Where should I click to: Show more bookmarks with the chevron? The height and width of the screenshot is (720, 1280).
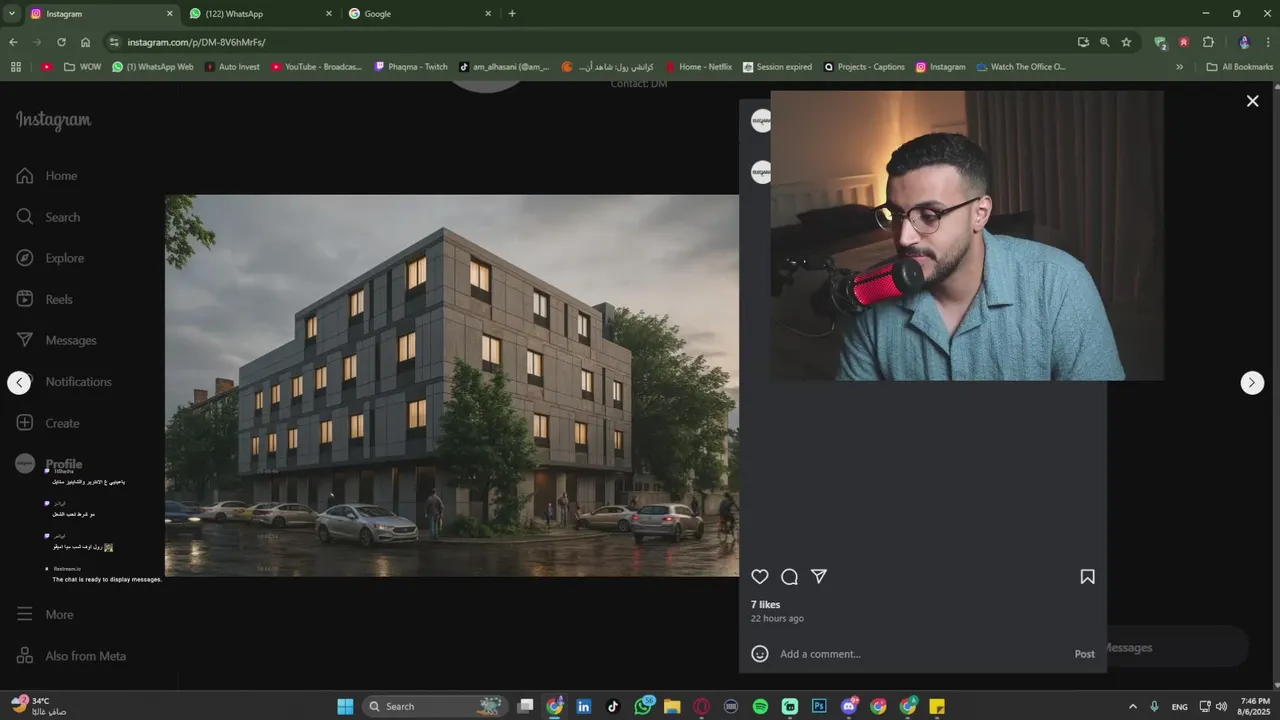click(1179, 67)
